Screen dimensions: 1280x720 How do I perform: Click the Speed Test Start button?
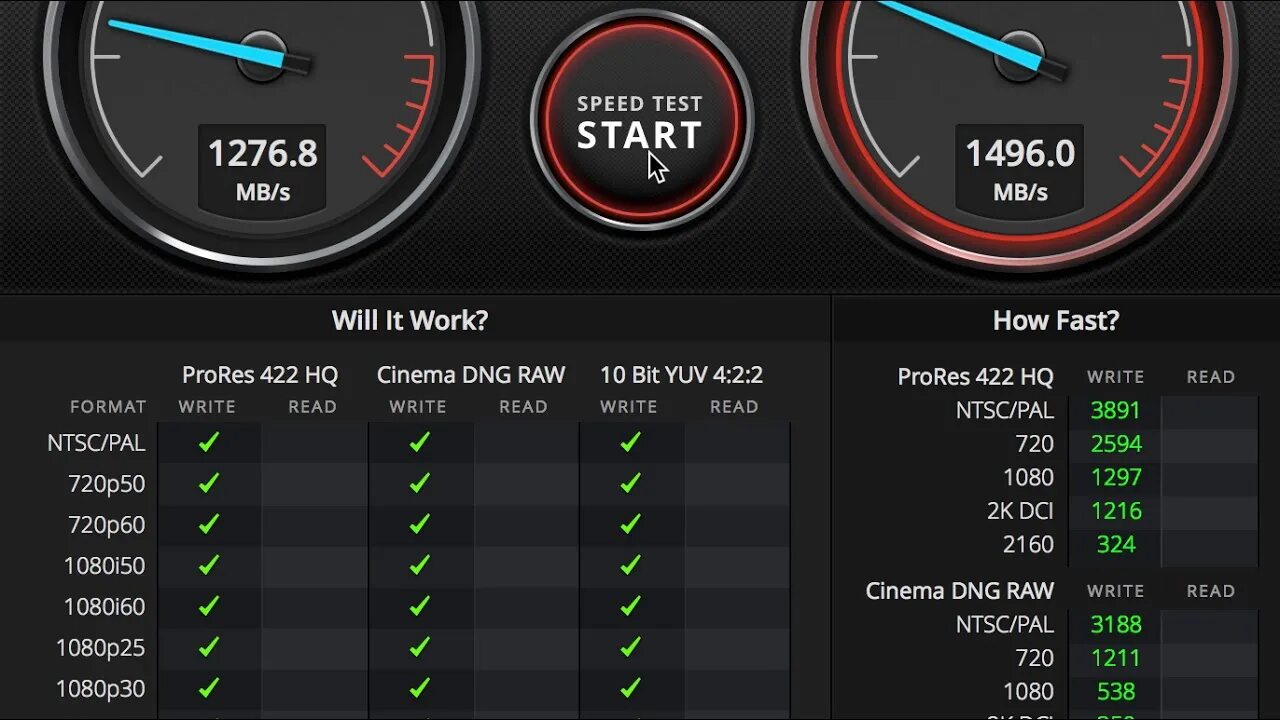(640, 120)
